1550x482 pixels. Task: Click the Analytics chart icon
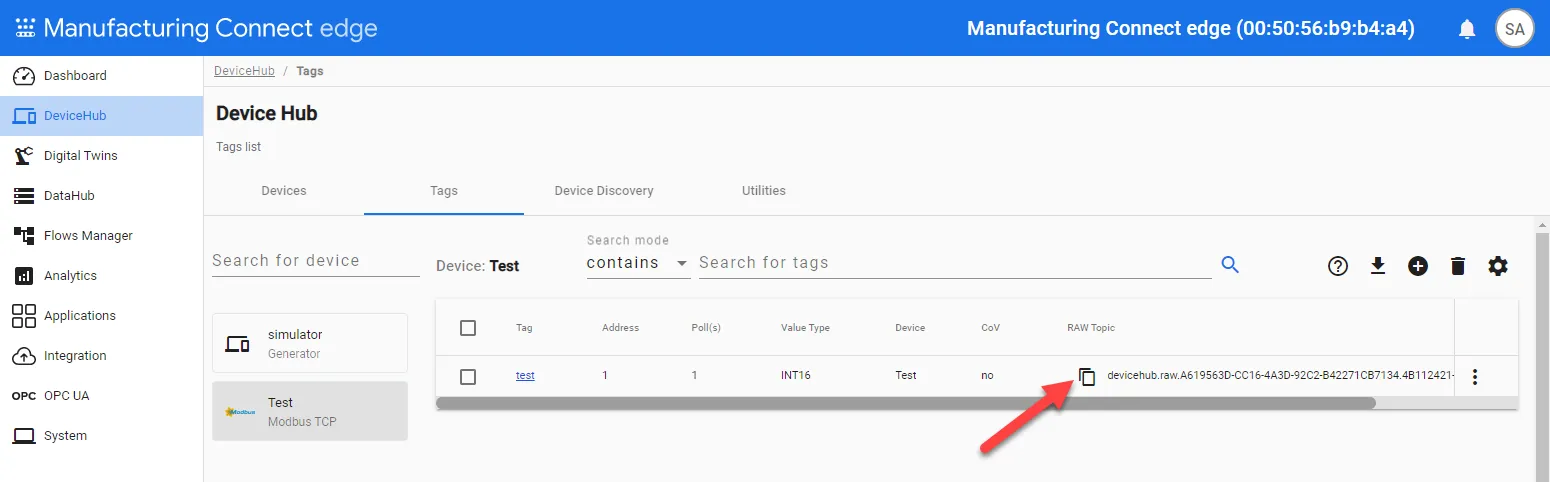[x=24, y=276]
